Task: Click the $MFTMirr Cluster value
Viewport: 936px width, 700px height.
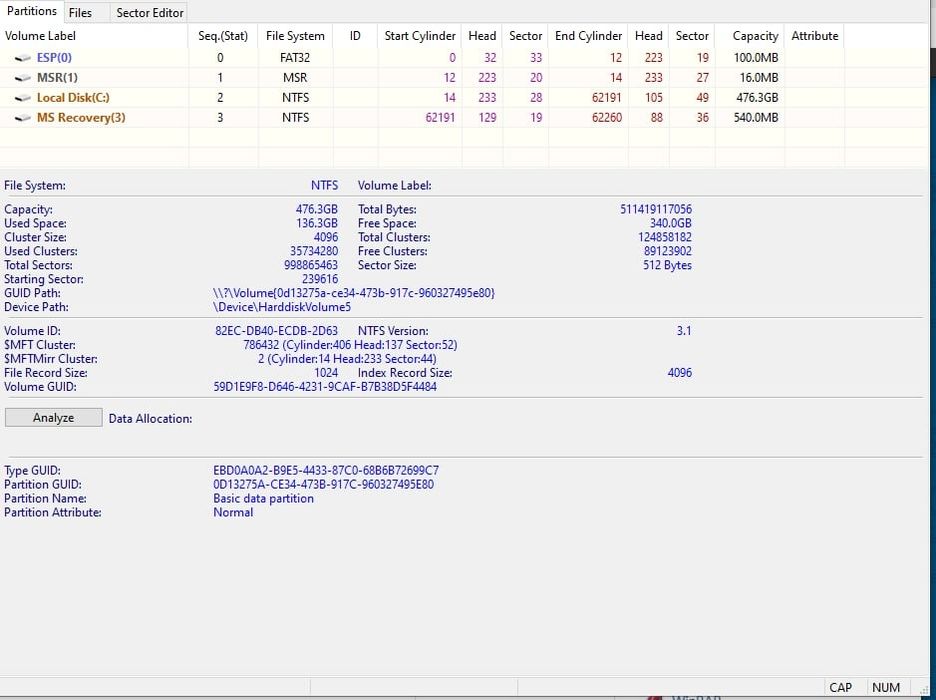Action: (x=347, y=359)
